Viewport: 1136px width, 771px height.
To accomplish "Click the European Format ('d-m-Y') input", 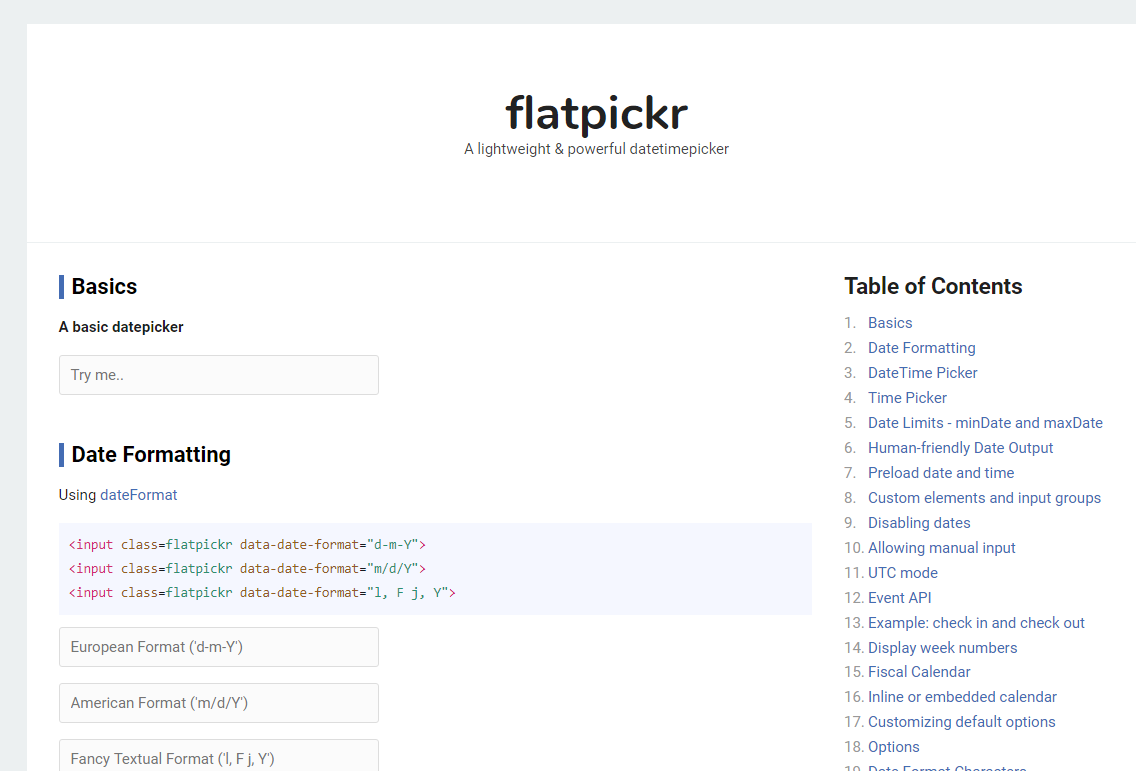I will pos(219,647).
